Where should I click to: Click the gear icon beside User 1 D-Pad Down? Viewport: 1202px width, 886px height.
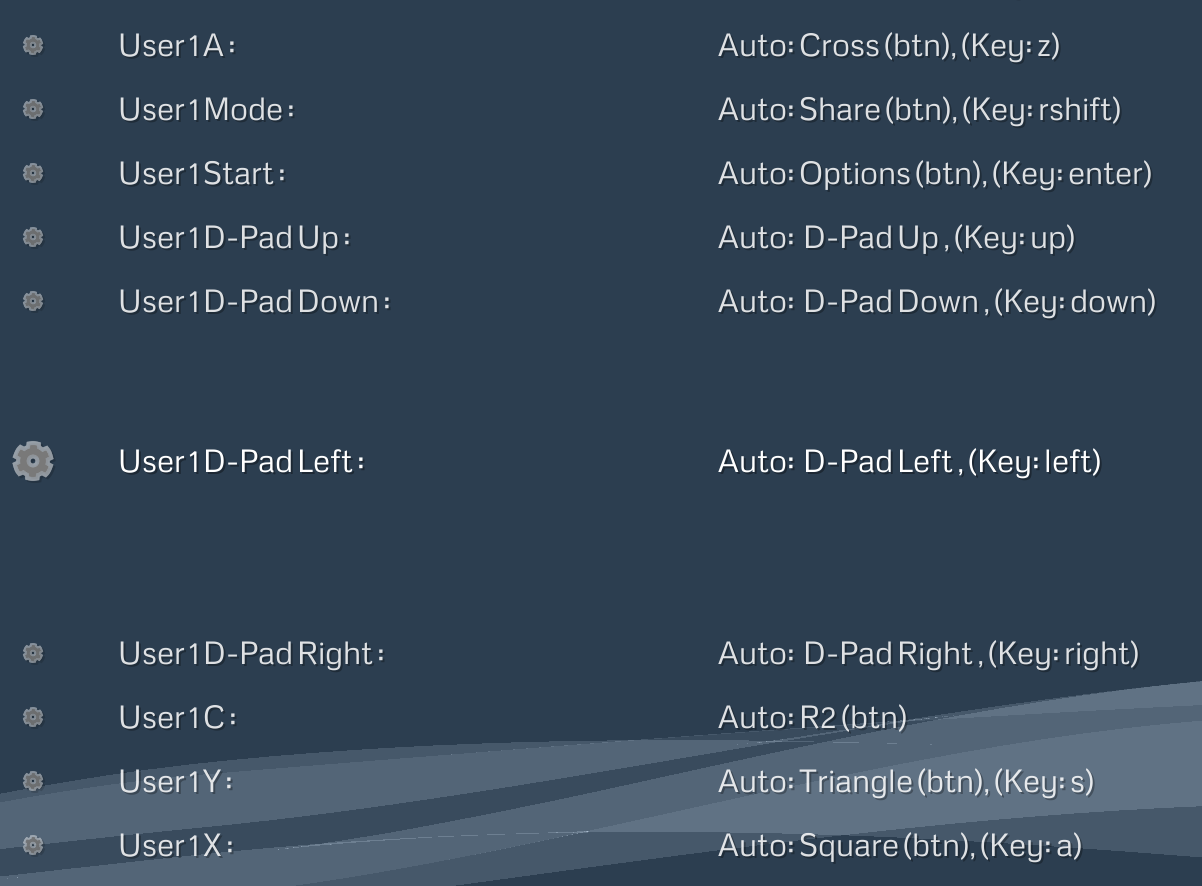33,301
